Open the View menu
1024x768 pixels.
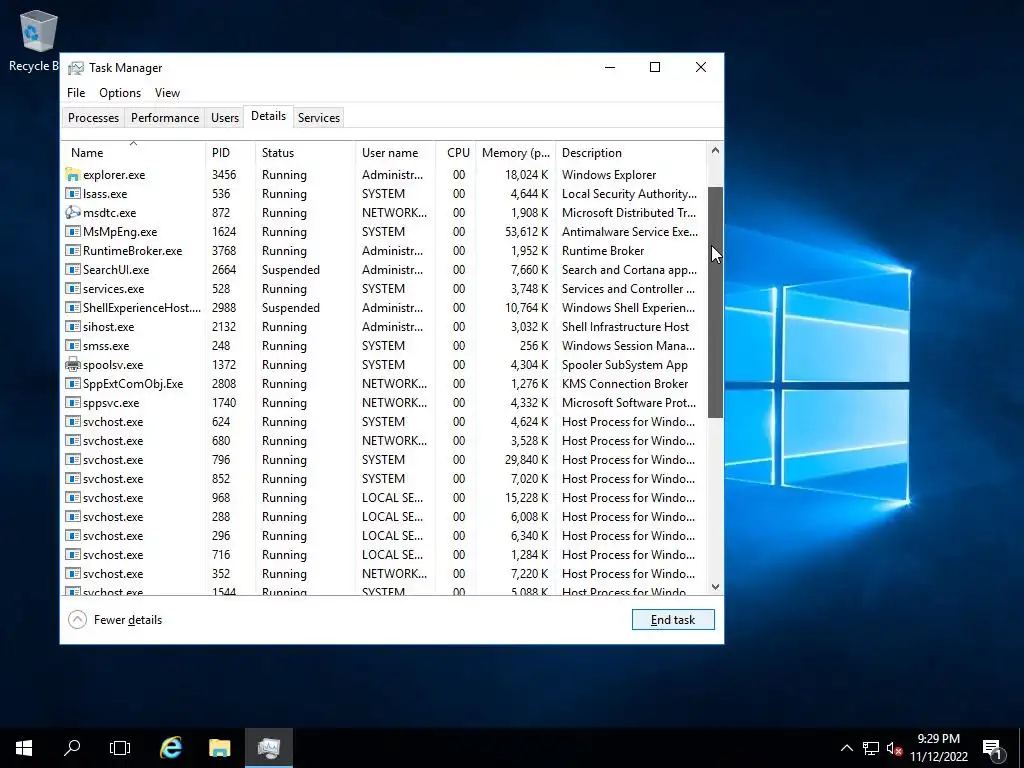click(167, 93)
